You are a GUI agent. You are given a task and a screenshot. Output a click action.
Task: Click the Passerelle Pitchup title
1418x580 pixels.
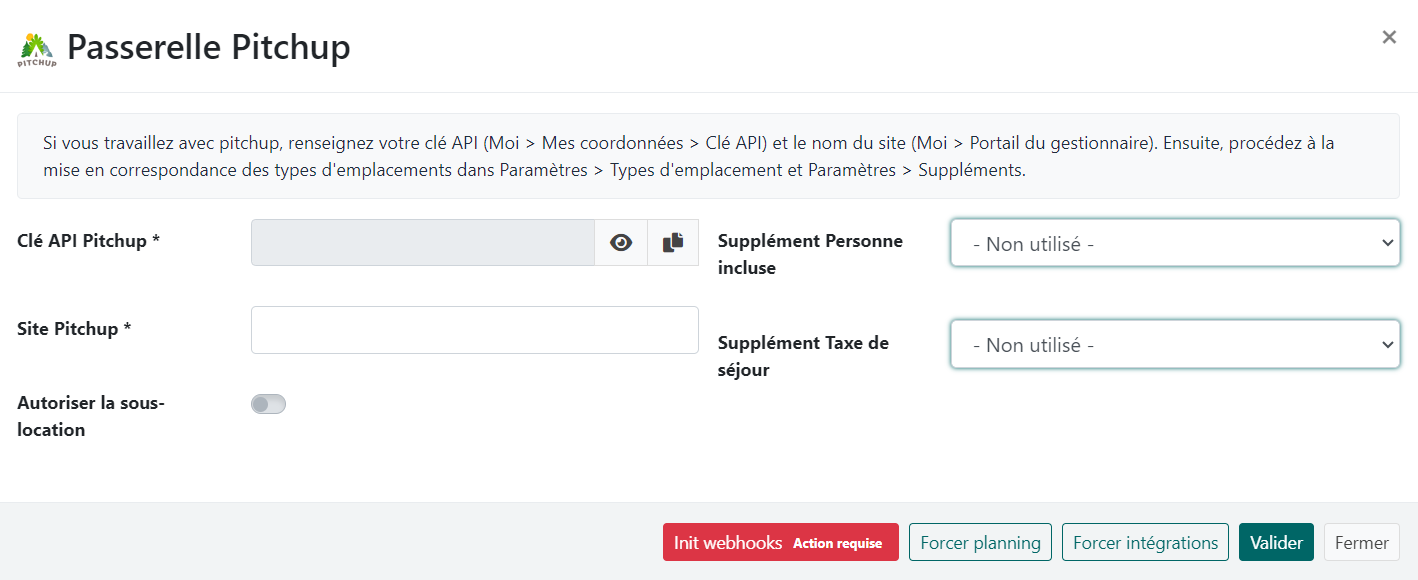(208, 48)
